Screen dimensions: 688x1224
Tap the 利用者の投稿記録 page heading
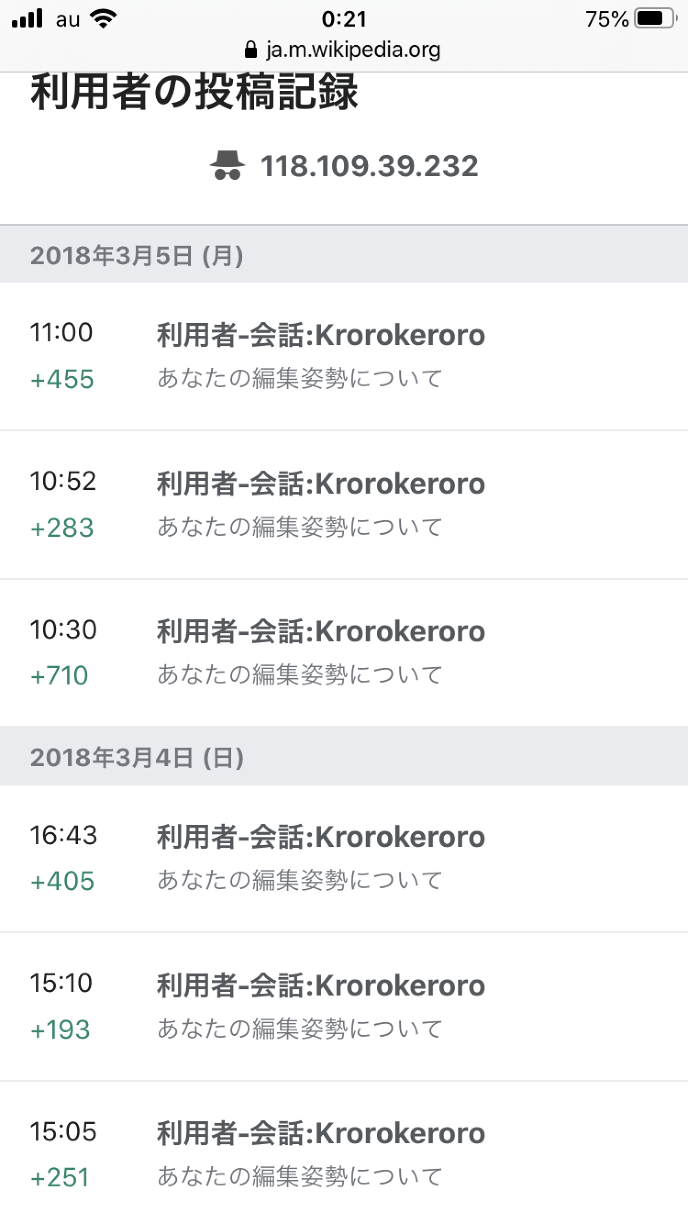point(194,94)
